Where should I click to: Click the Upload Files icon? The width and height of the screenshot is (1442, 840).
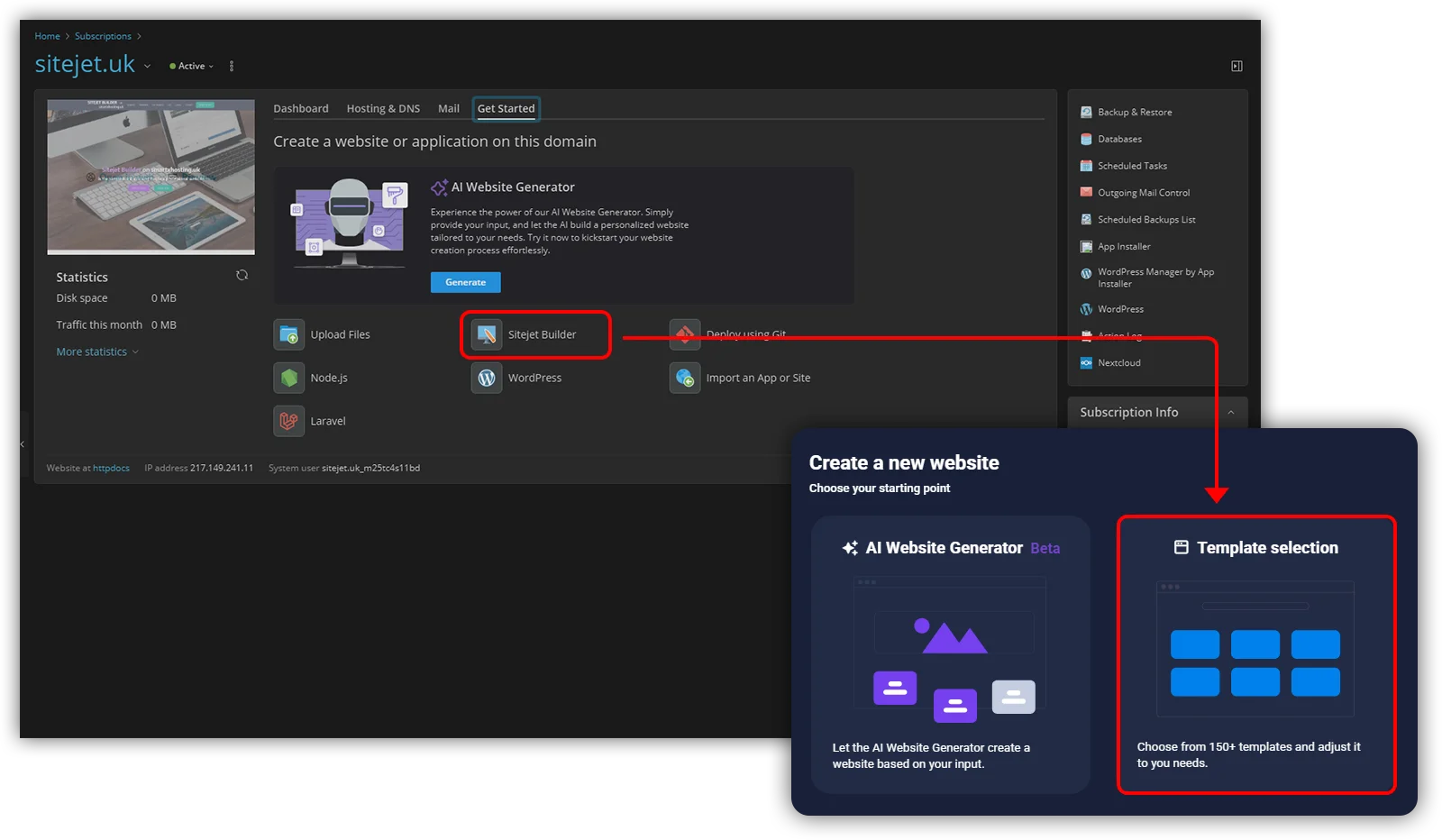(x=288, y=334)
